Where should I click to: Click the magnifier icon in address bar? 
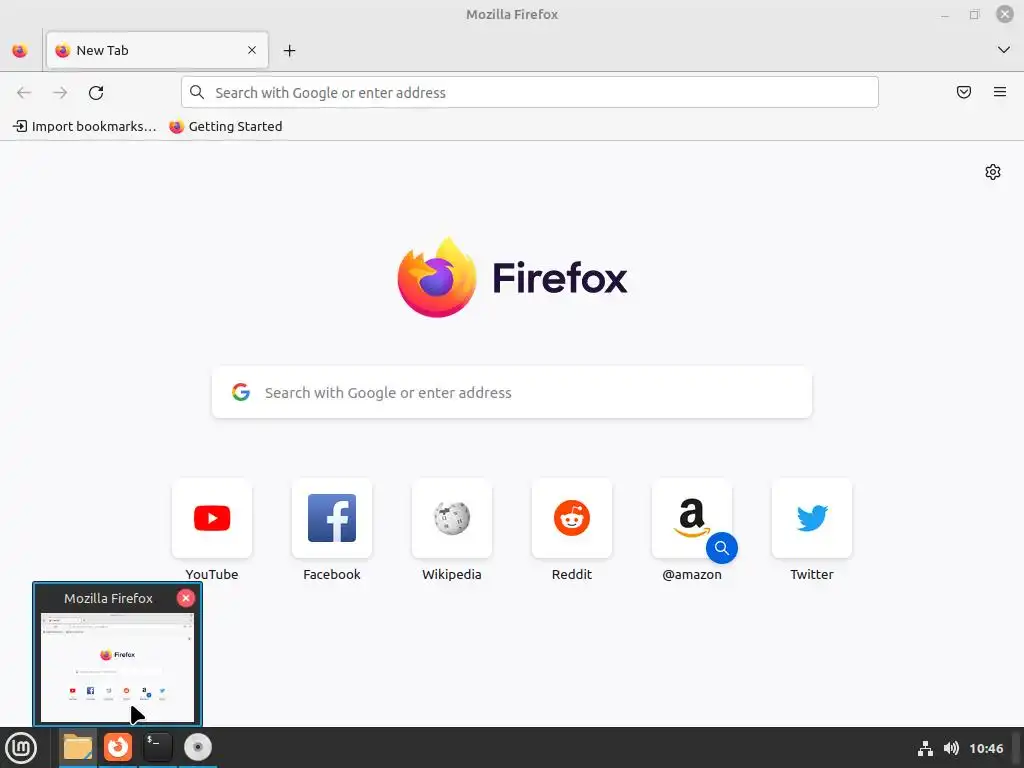(197, 92)
